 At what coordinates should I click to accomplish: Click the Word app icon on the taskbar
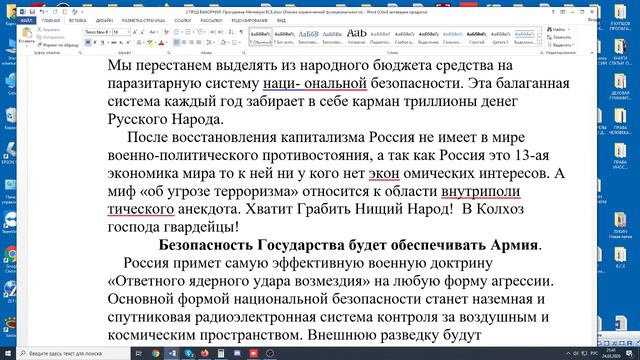(x=172, y=353)
